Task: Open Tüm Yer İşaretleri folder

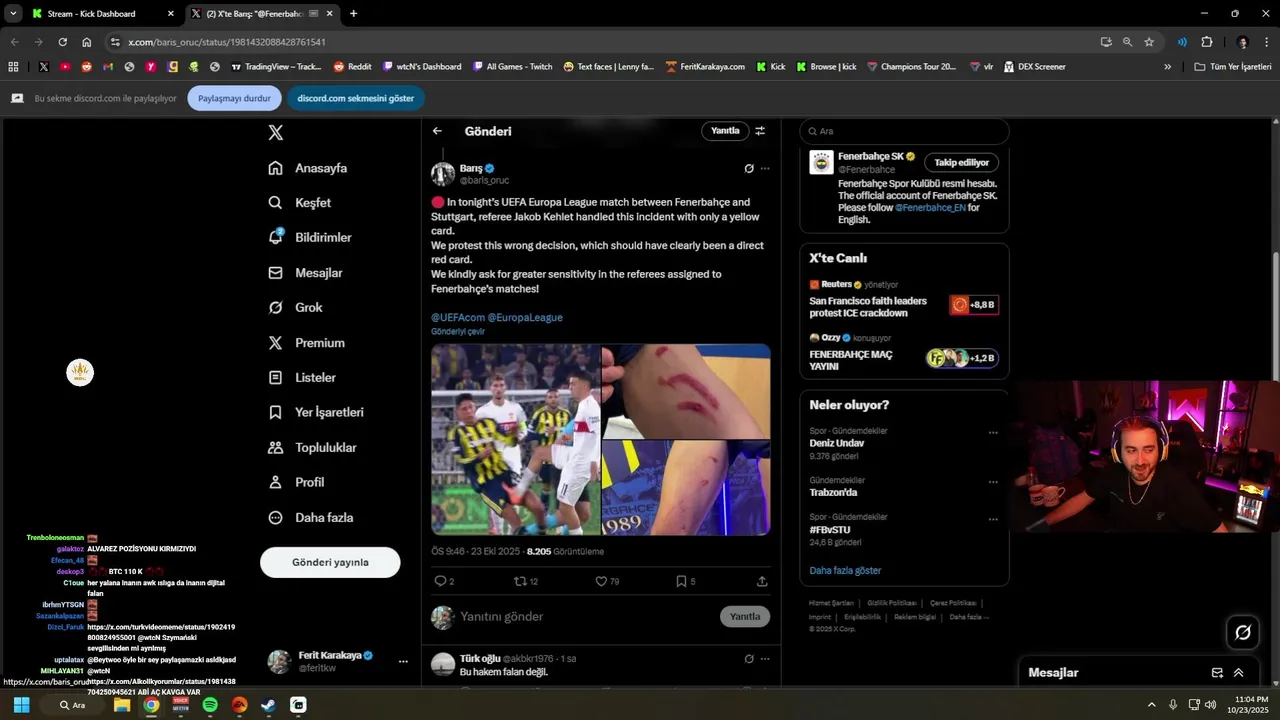Action: pyautogui.click(x=1234, y=67)
